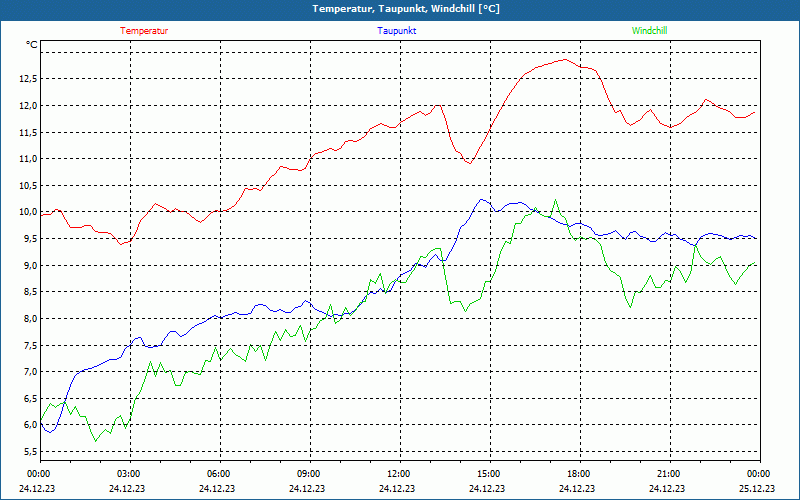
Task: Click the 15:00 time label
Action: pyautogui.click(x=488, y=474)
